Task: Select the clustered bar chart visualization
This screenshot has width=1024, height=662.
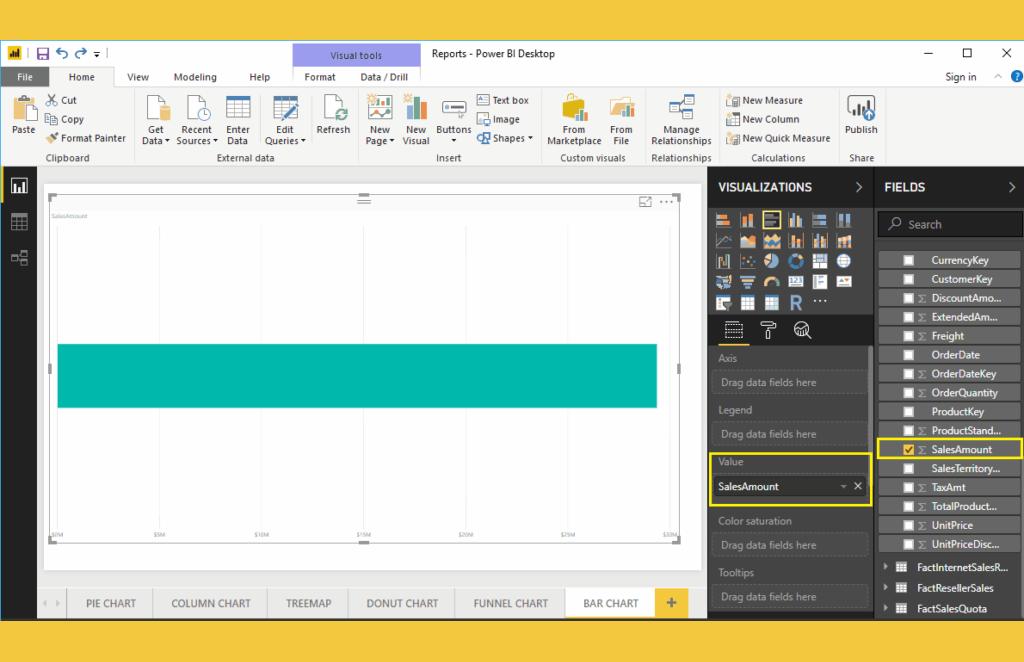Action: 771,220
